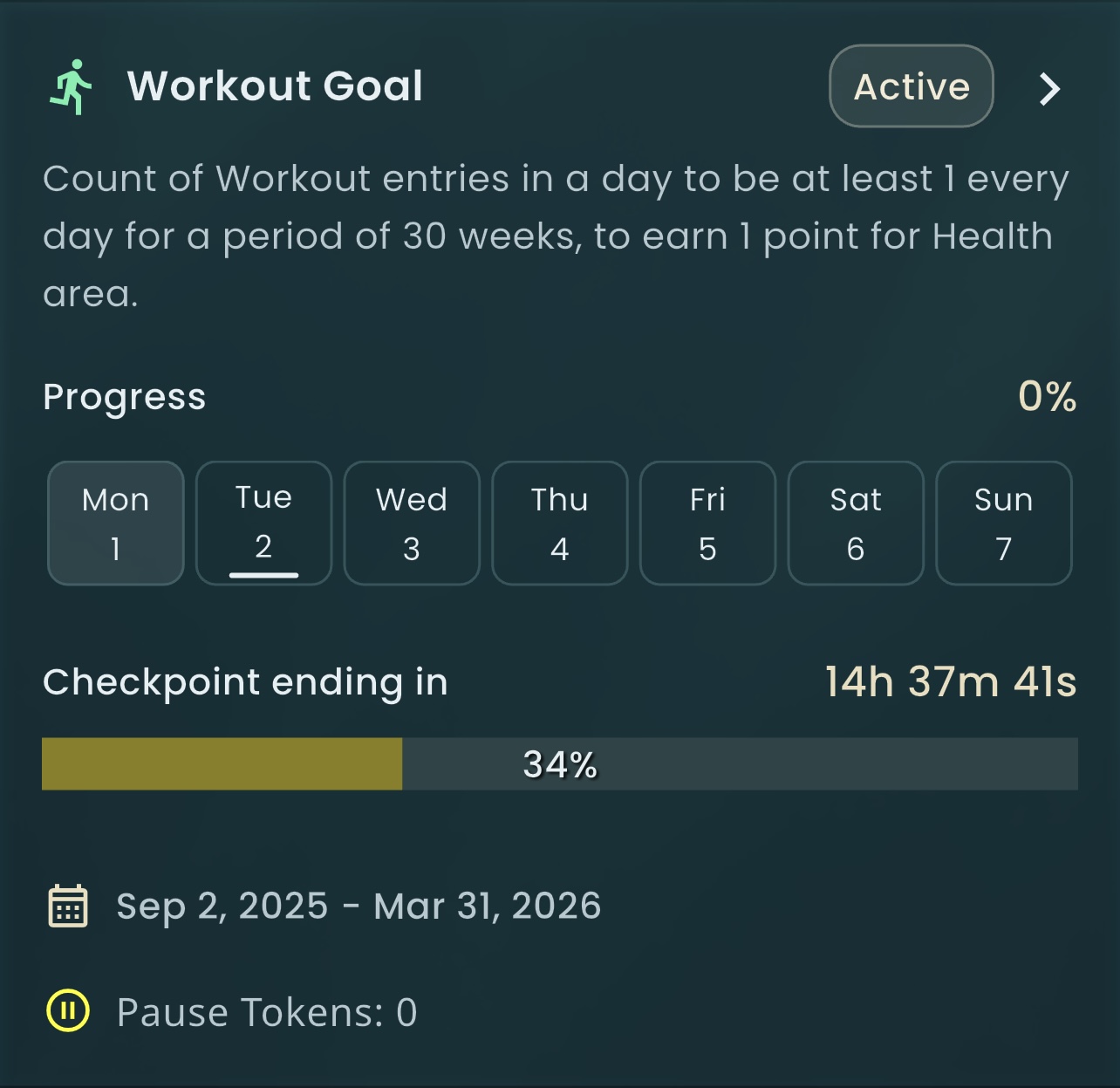Click the calendar date range icon

[x=67, y=907]
